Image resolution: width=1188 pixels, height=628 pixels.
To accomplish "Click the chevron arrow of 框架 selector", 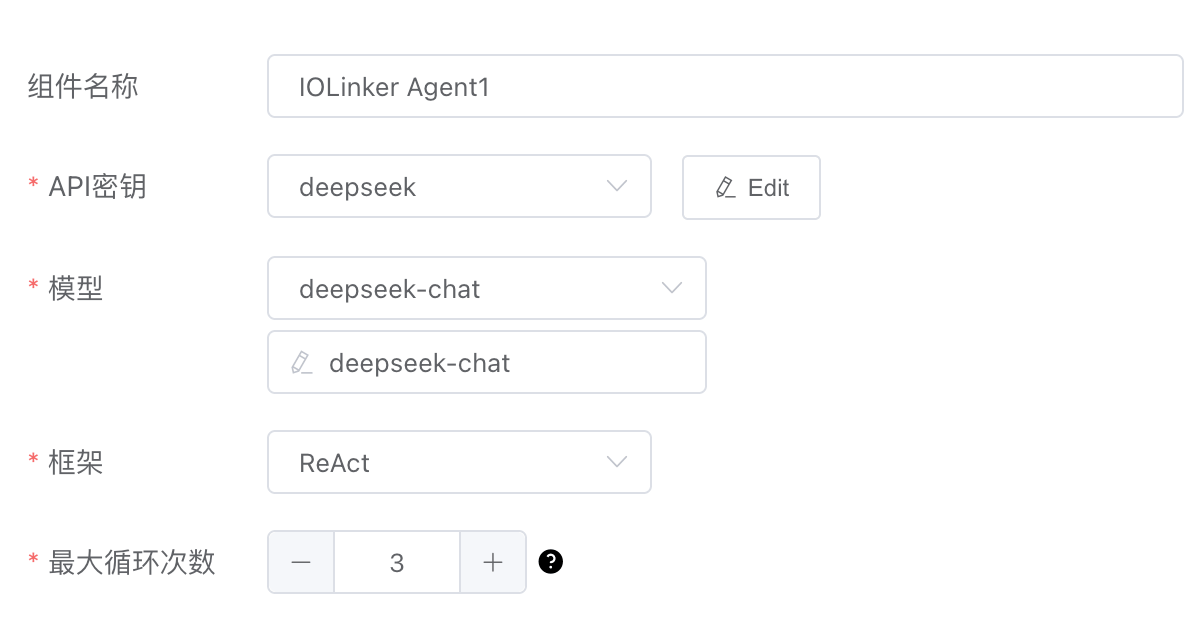I will [x=617, y=463].
